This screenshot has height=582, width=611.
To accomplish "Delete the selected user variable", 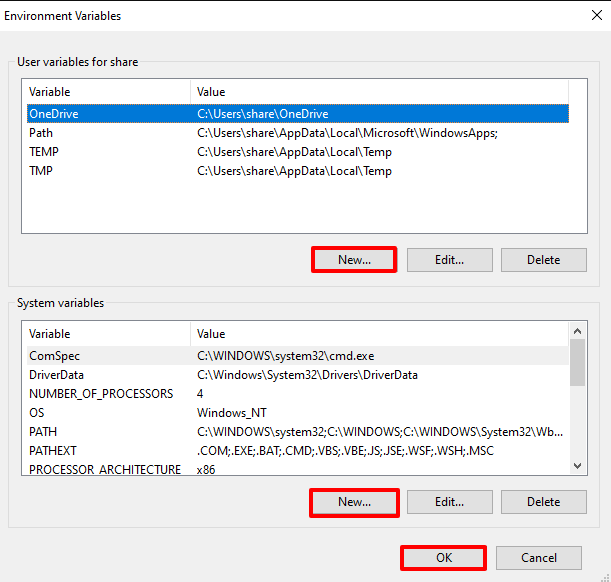I will (x=544, y=260).
